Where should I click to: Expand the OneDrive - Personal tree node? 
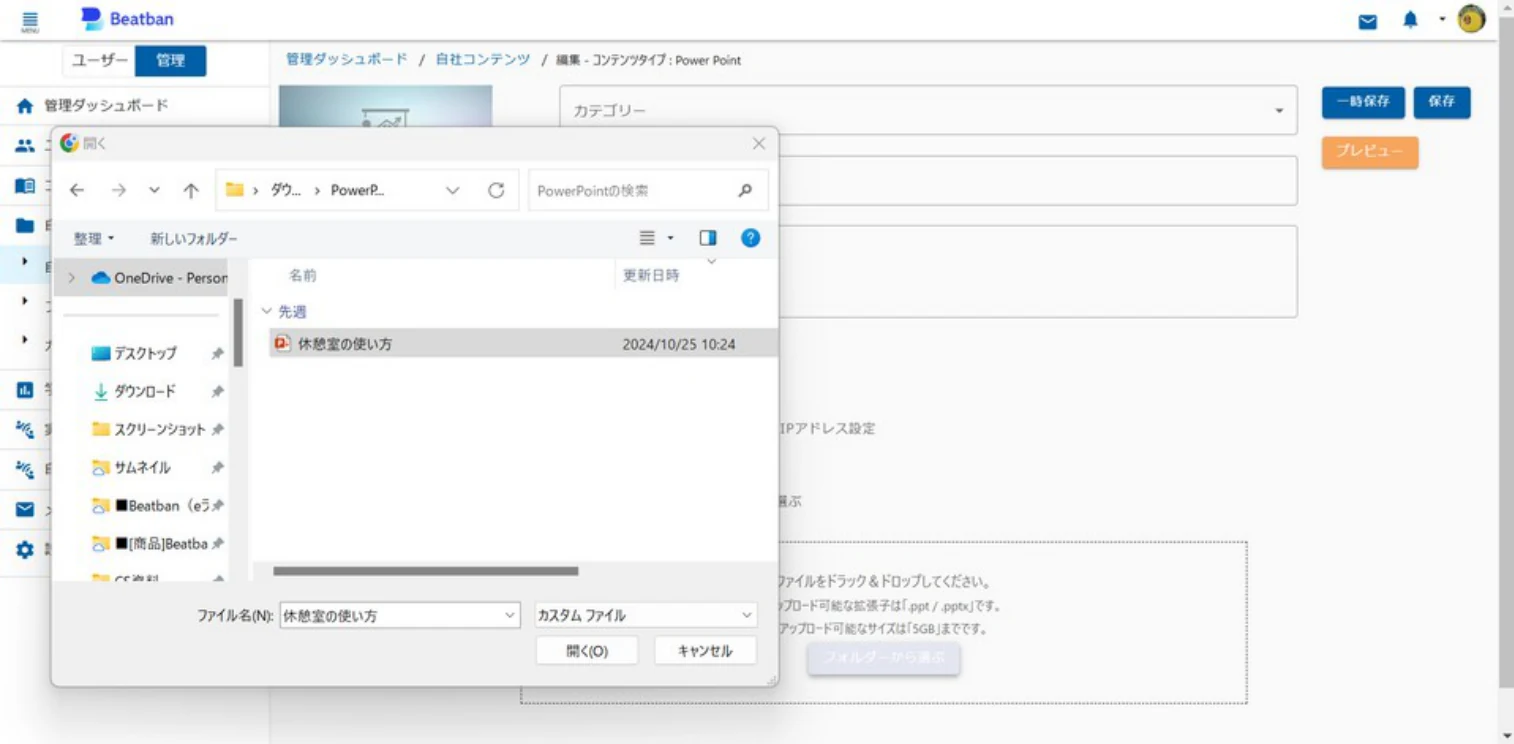pyautogui.click(x=71, y=278)
